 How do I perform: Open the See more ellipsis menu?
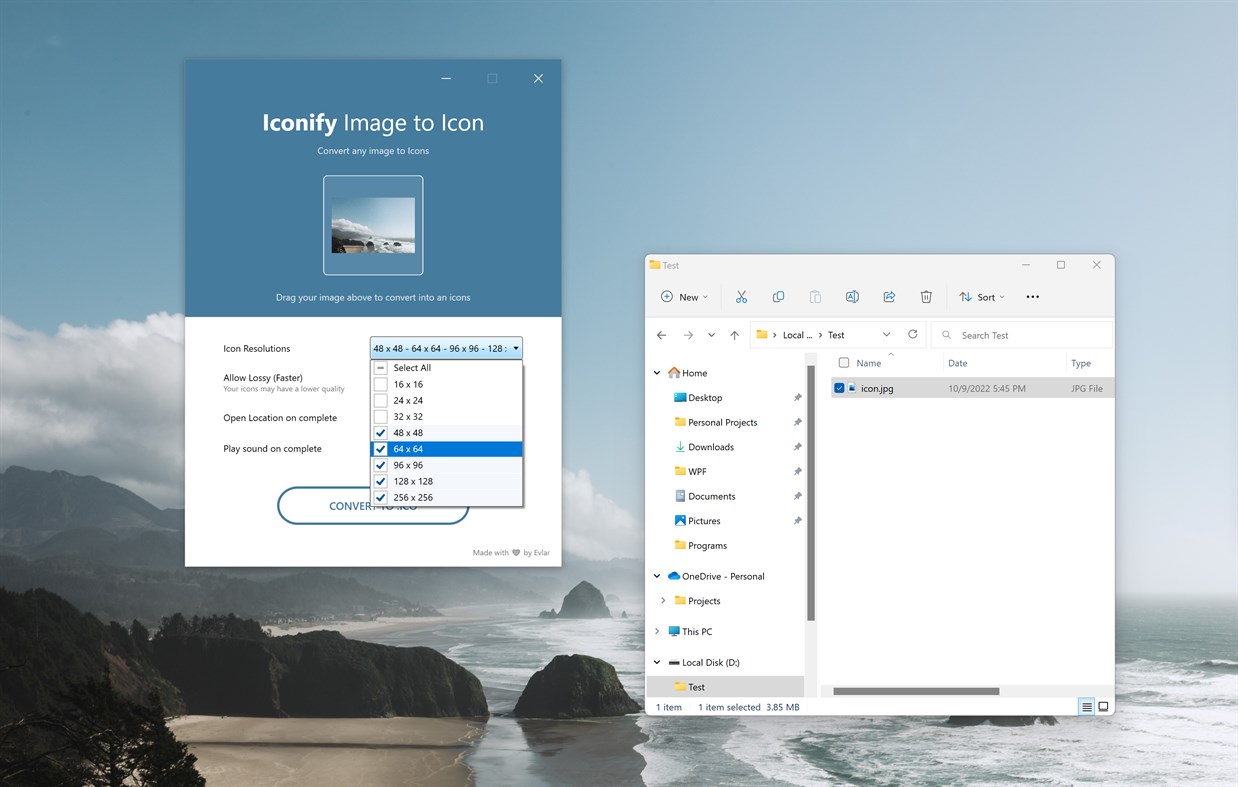1033,296
